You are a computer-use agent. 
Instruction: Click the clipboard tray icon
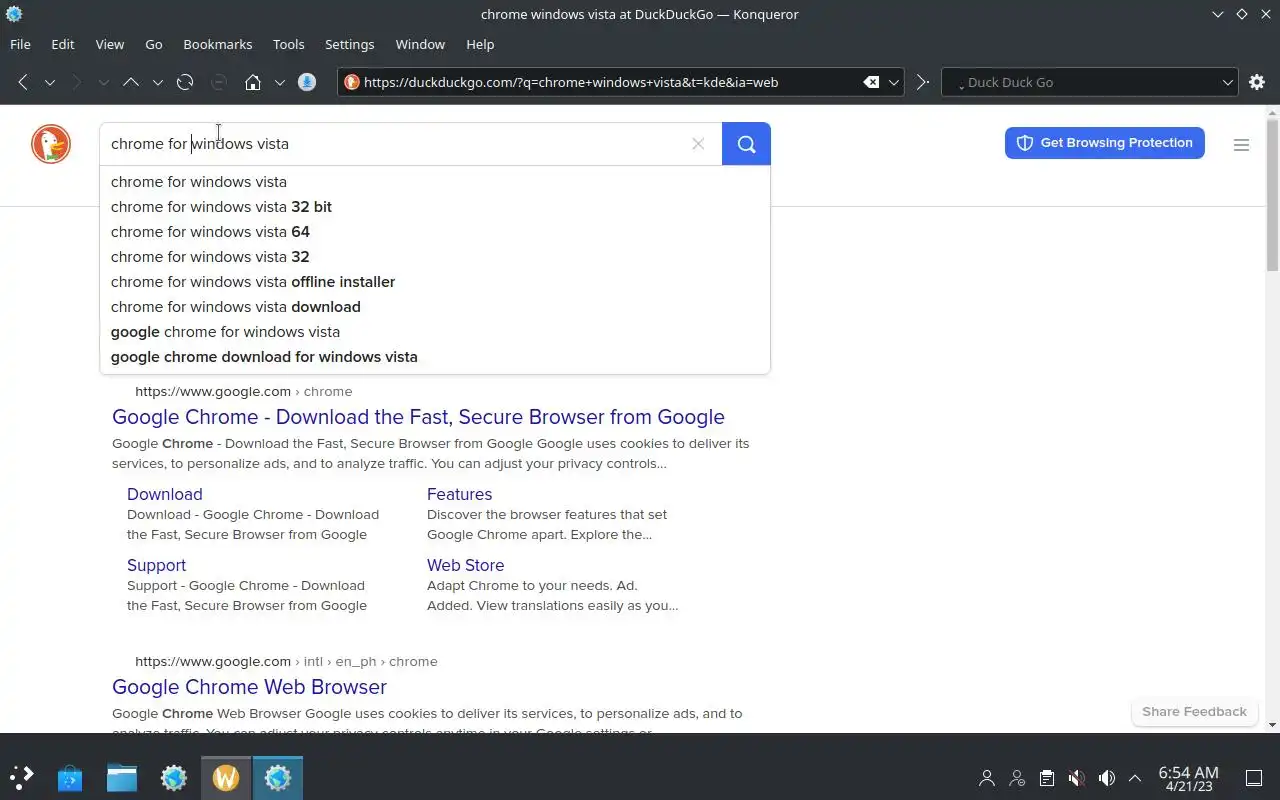pyautogui.click(x=1047, y=777)
